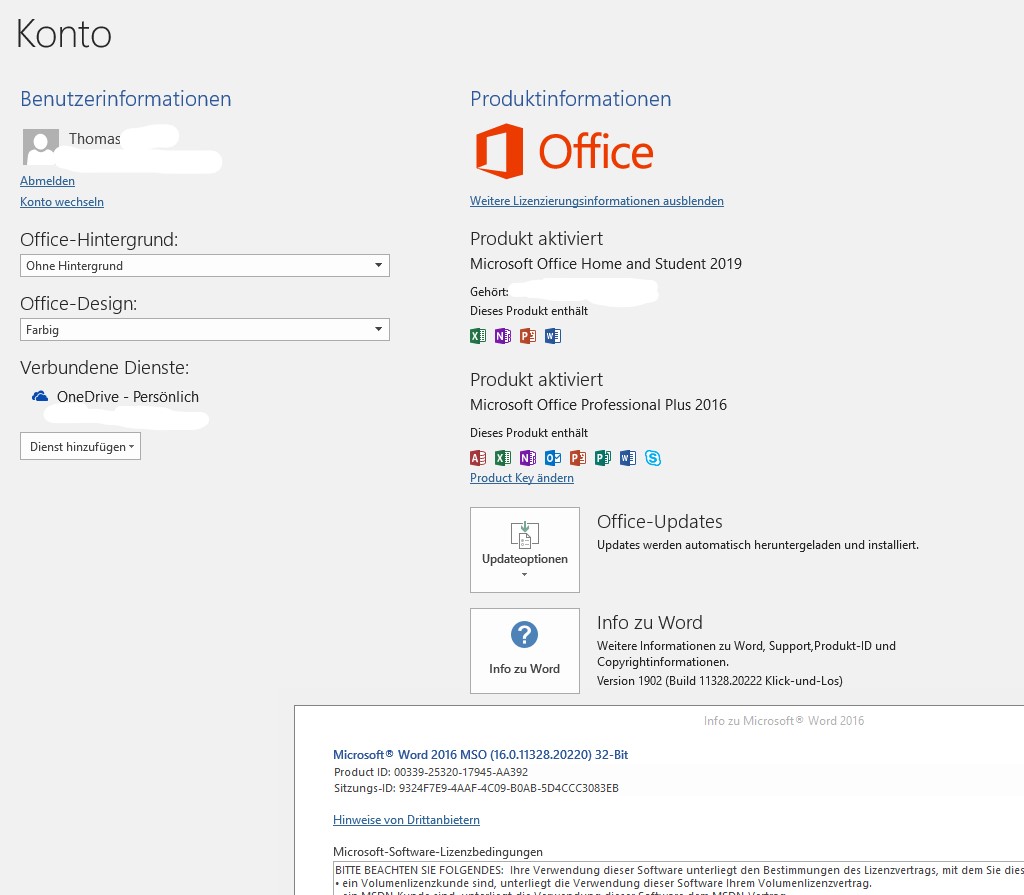Click the PowerPoint icon under Home and Student 2019
The image size is (1024, 895).
(x=528, y=336)
